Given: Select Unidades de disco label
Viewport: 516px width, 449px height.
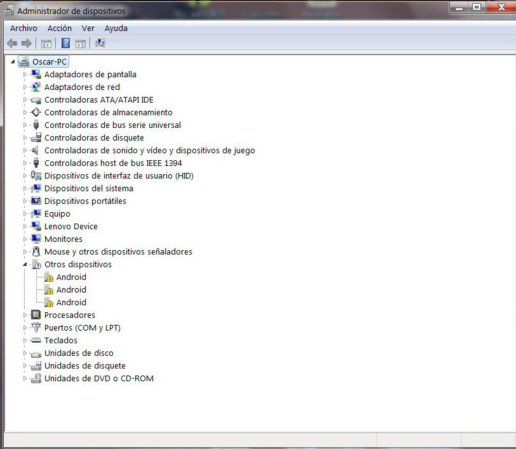Looking at the screenshot, I should 79,353.
